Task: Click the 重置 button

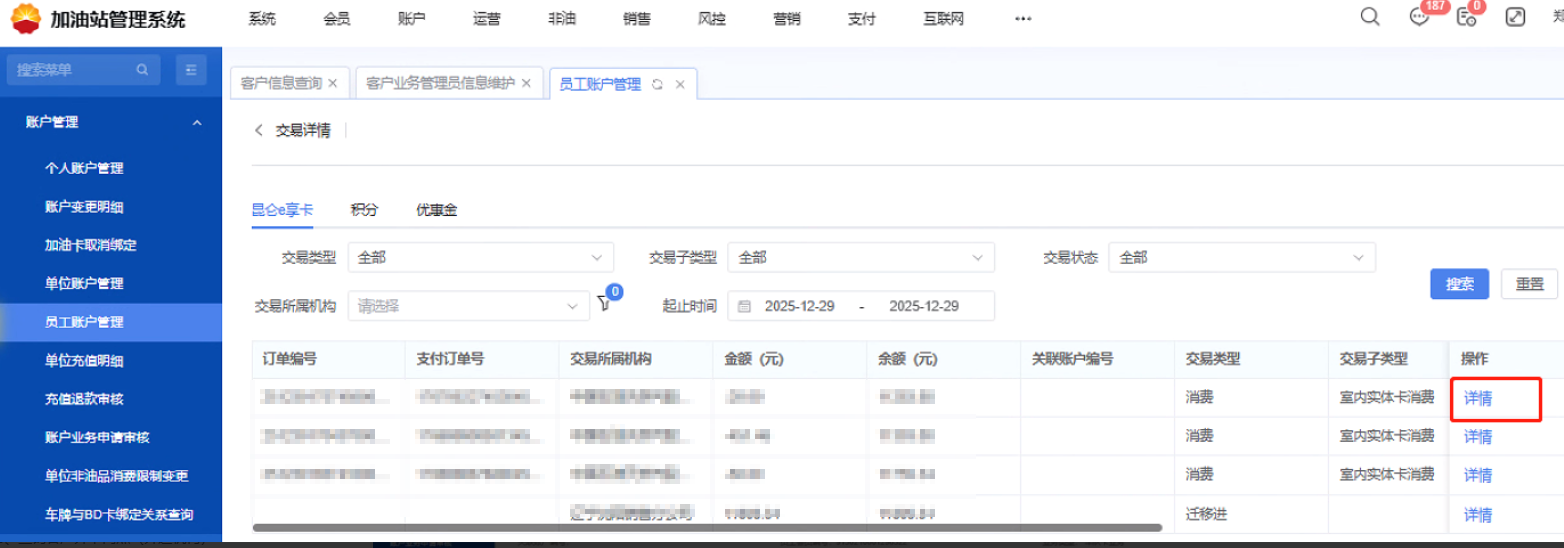Action: [1529, 284]
